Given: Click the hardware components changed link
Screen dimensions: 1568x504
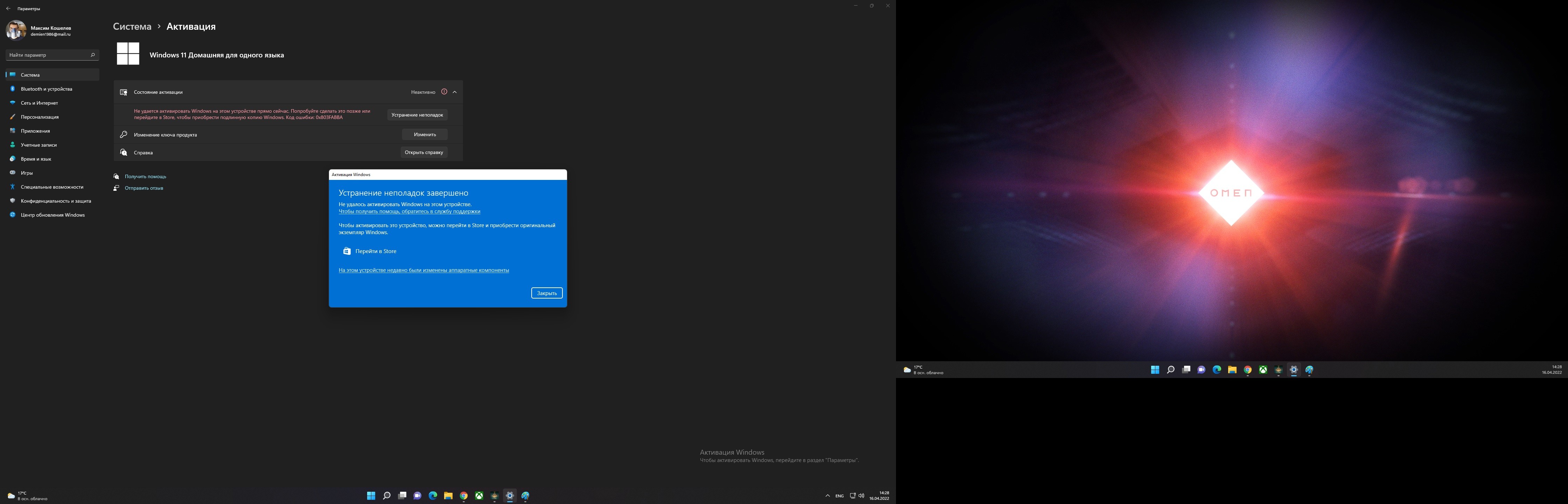Looking at the screenshot, I should click(x=423, y=270).
